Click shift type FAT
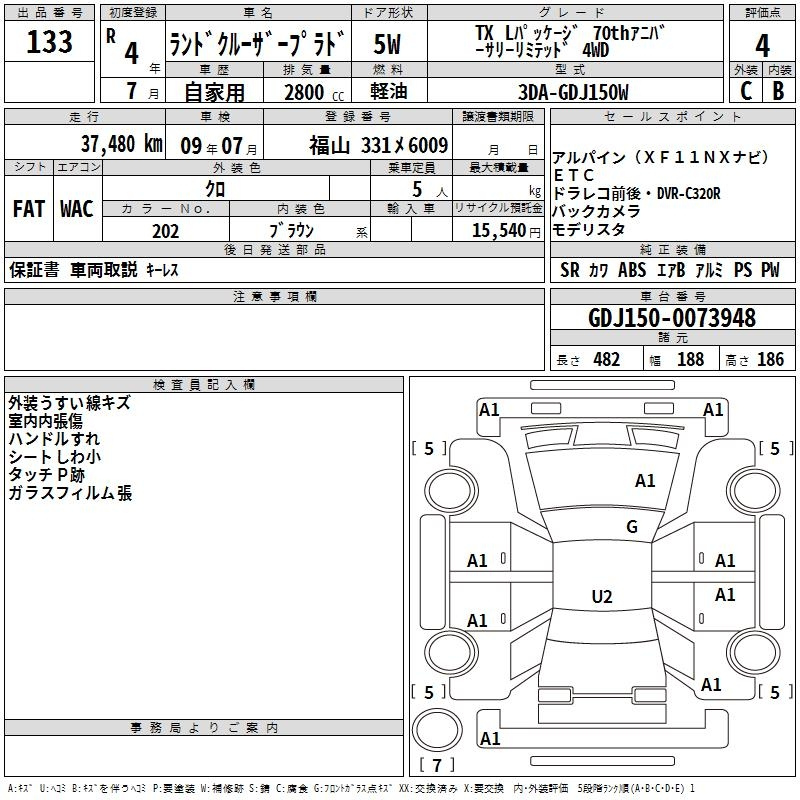Viewport: 800px width, 800px height. (29, 209)
